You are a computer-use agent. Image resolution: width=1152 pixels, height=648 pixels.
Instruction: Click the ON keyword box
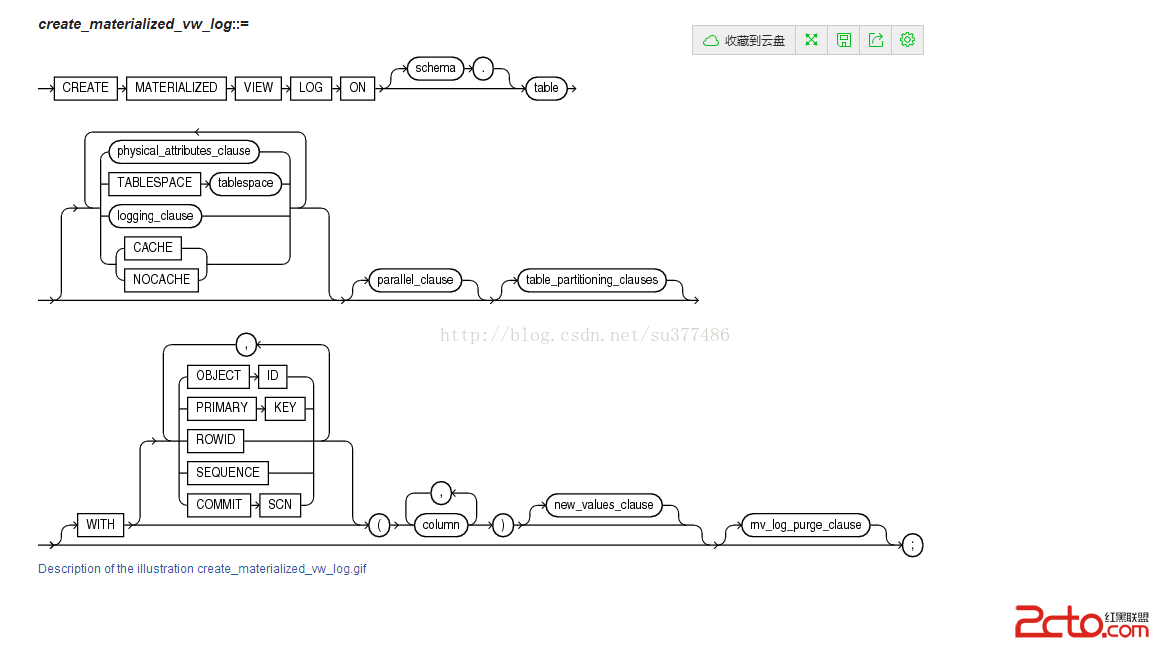(x=358, y=88)
